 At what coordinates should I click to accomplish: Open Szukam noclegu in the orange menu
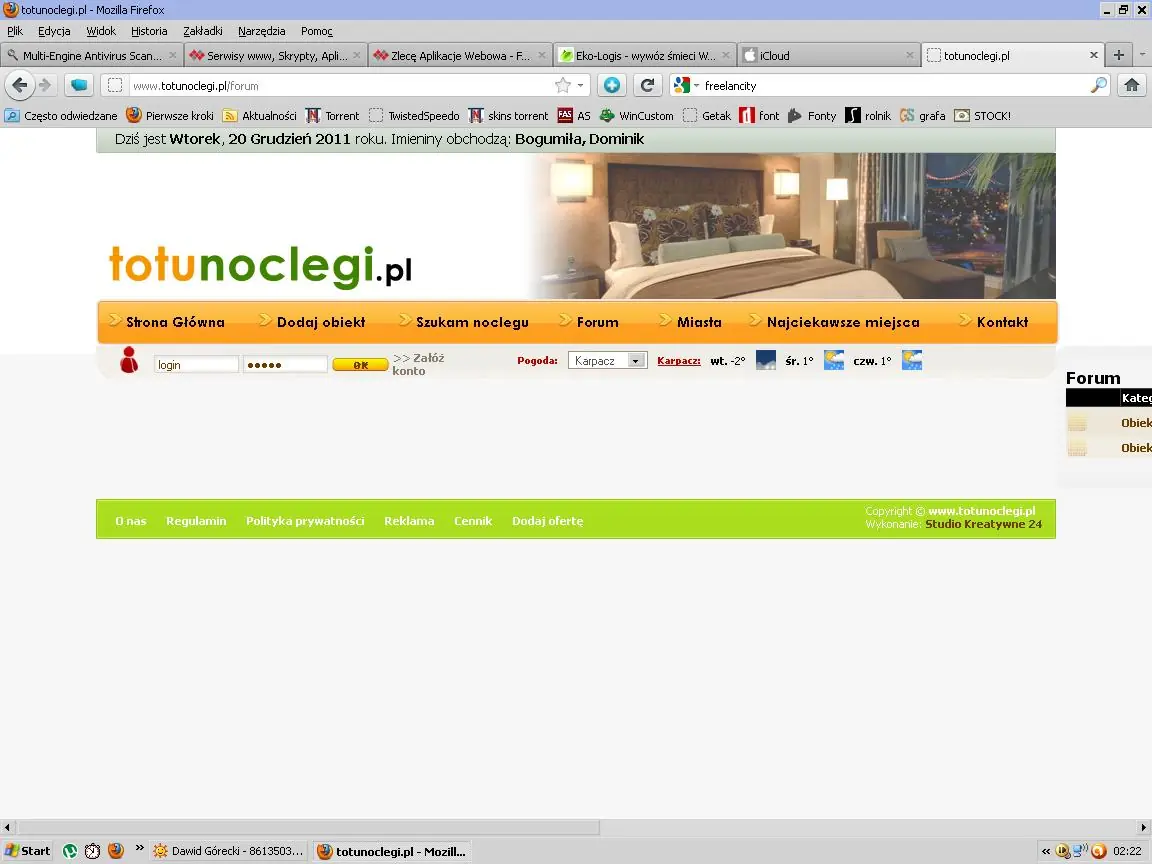coord(472,322)
